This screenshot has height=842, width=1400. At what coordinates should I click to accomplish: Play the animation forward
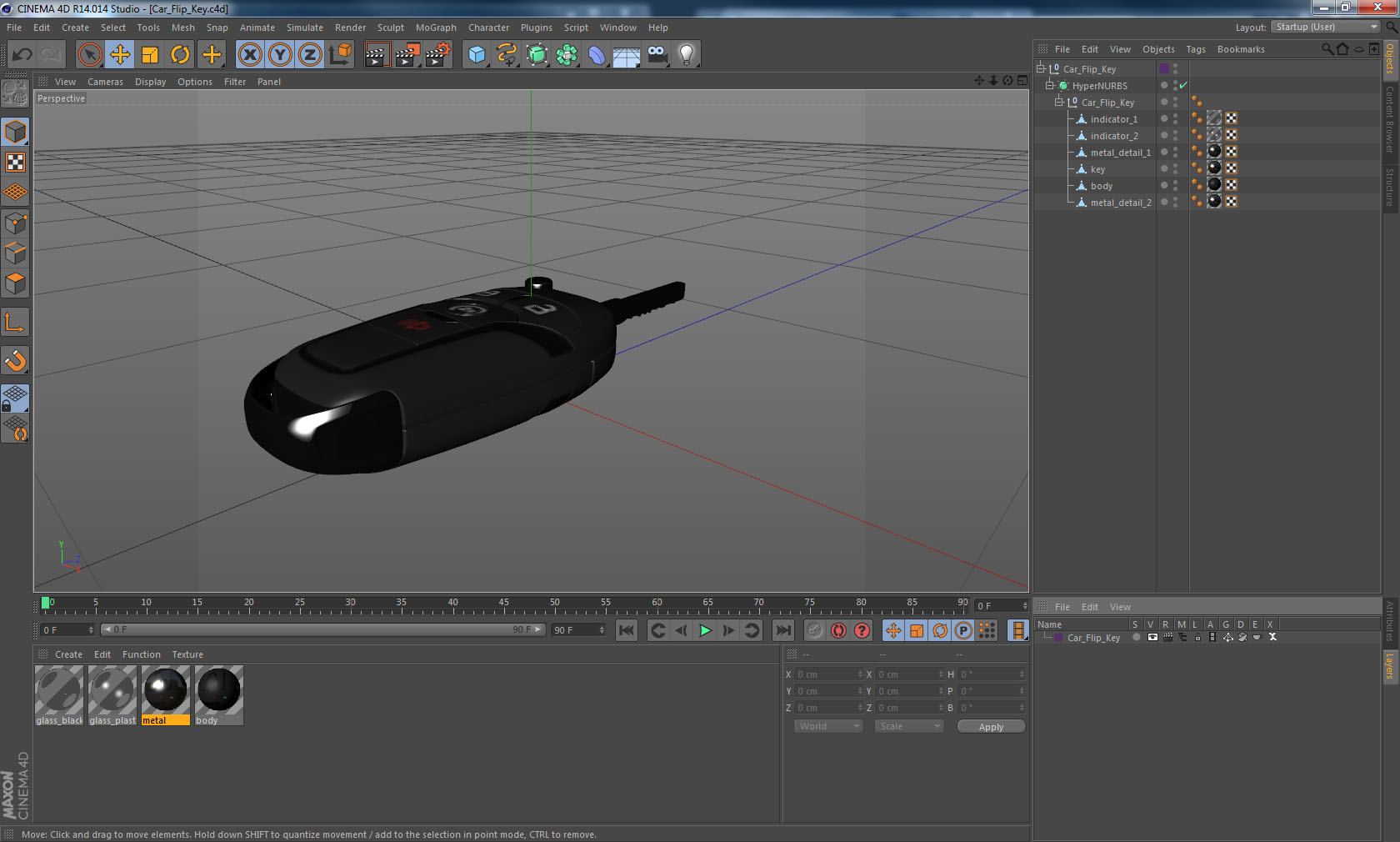click(x=705, y=630)
